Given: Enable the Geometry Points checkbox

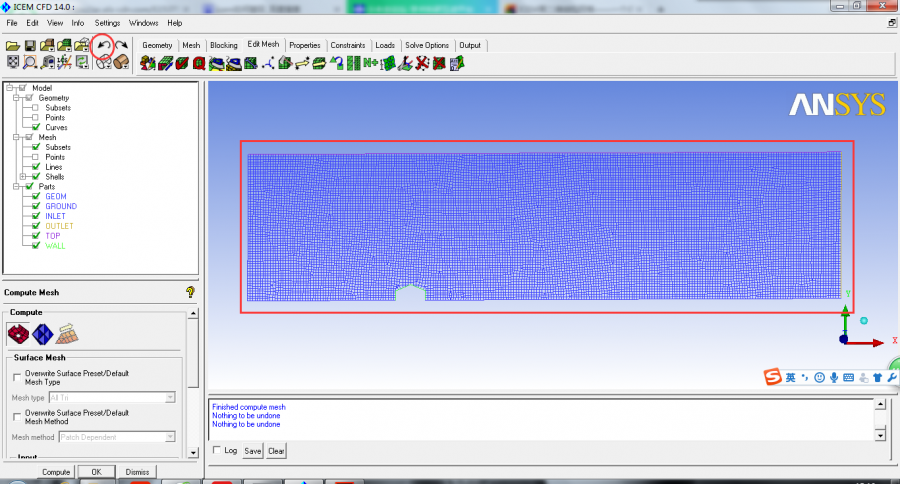Looking at the screenshot, I should [x=36, y=118].
